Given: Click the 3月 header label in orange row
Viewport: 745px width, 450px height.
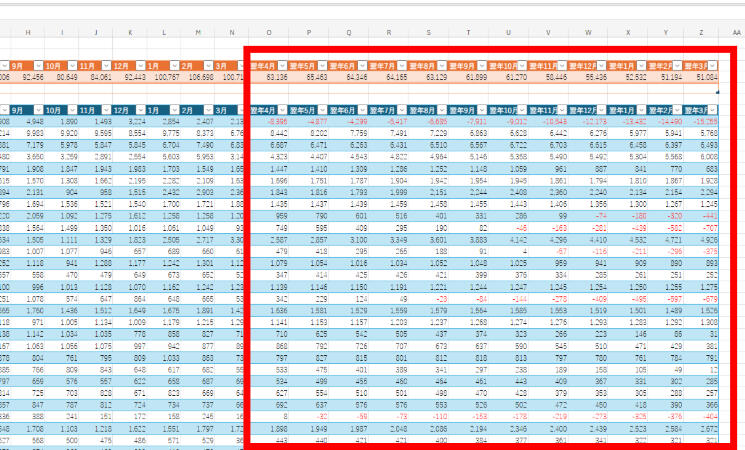Looking at the screenshot, I should click(x=221, y=66).
